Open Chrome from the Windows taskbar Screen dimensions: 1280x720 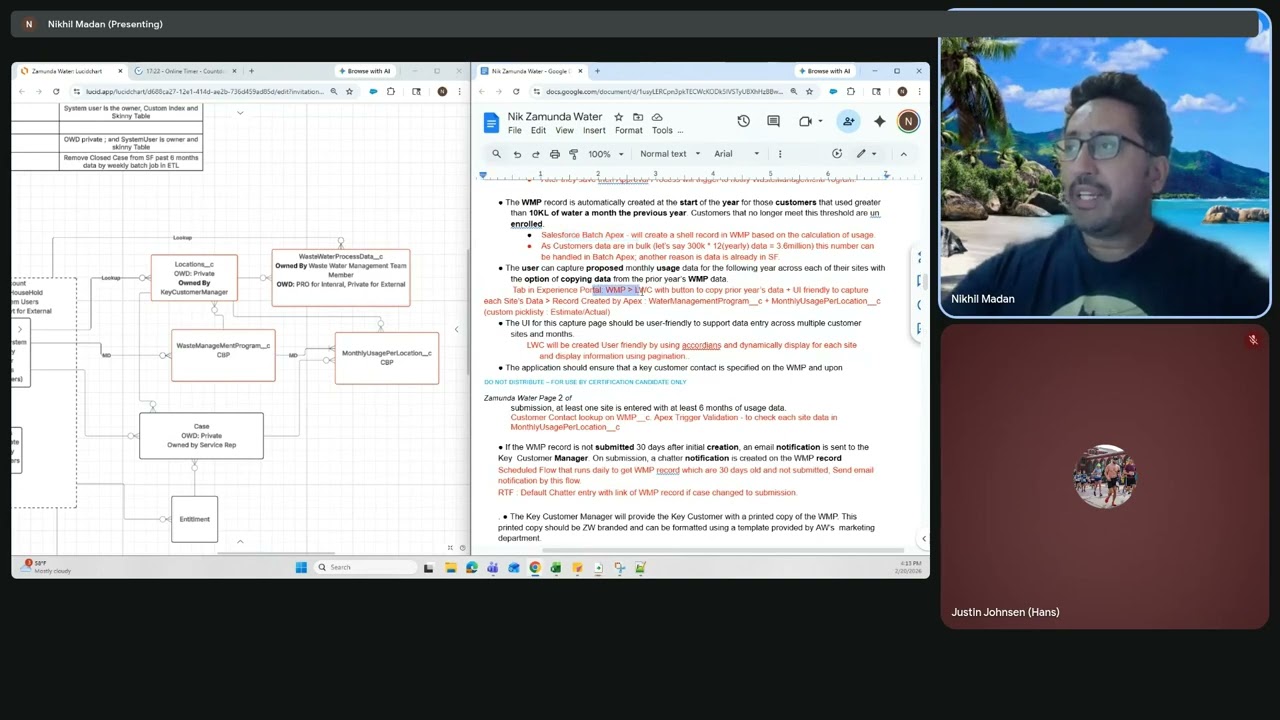[535, 567]
